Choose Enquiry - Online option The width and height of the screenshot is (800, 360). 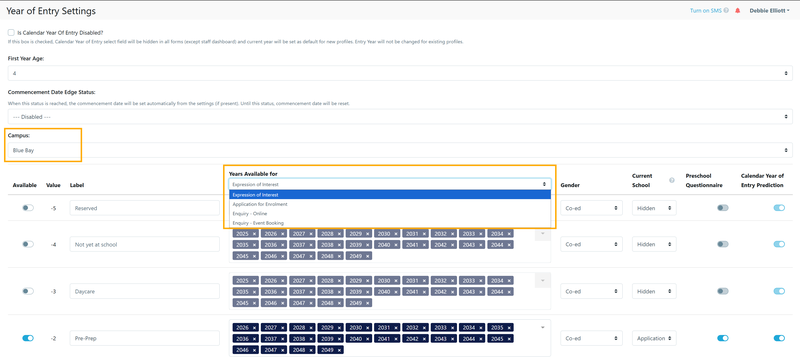point(390,213)
